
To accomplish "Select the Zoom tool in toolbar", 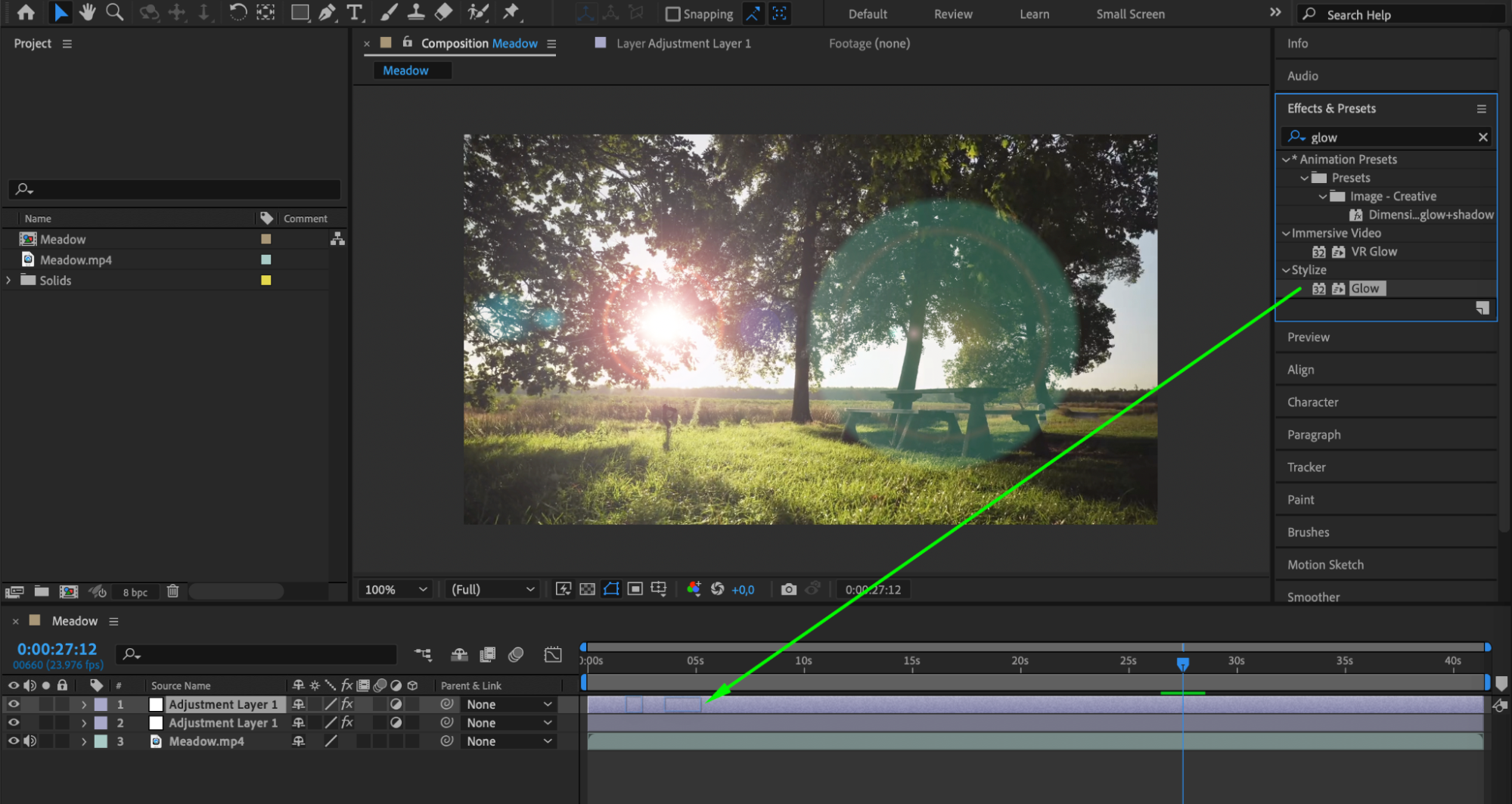I will (x=114, y=12).
